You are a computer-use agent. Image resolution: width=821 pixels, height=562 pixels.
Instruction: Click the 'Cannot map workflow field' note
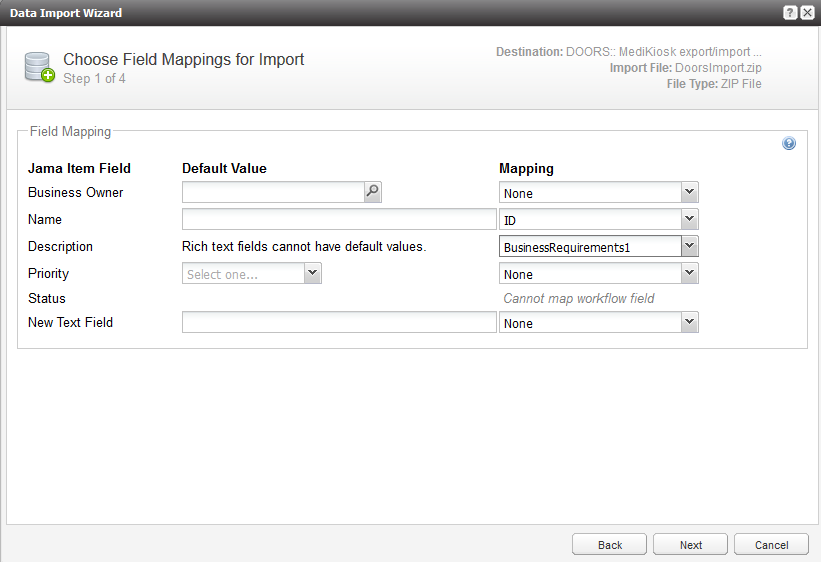point(579,299)
